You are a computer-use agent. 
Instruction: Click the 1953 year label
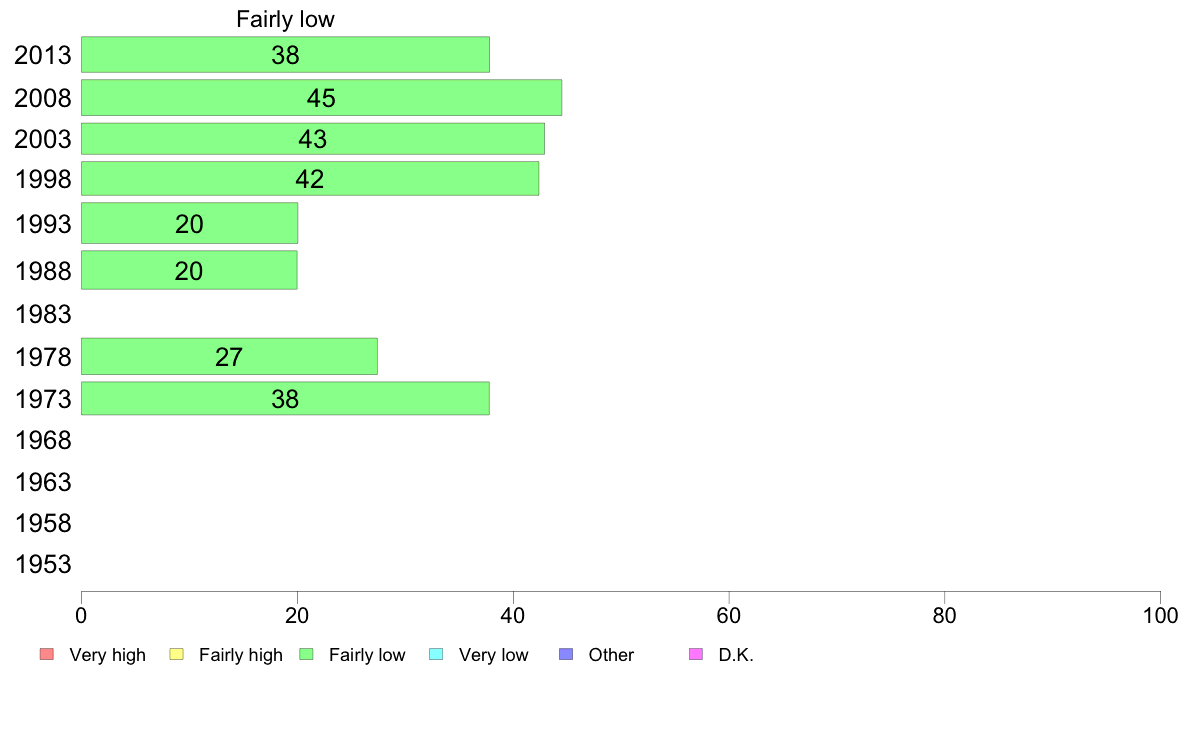click(43, 565)
